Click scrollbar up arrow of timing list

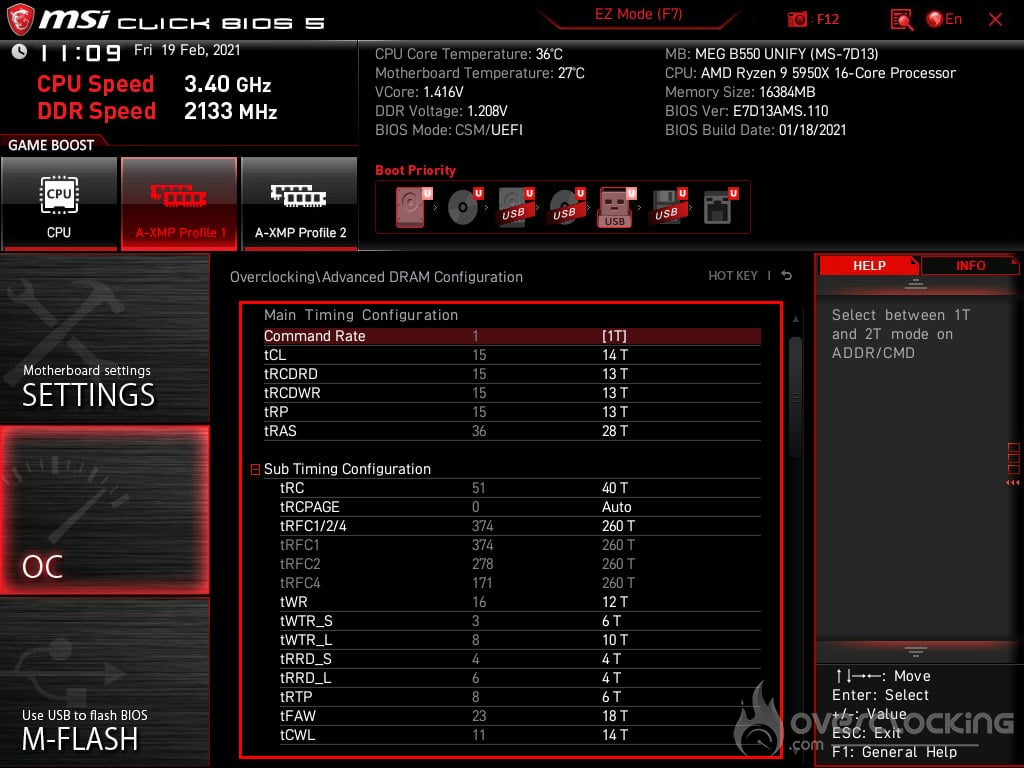pyautogui.click(x=795, y=319)
